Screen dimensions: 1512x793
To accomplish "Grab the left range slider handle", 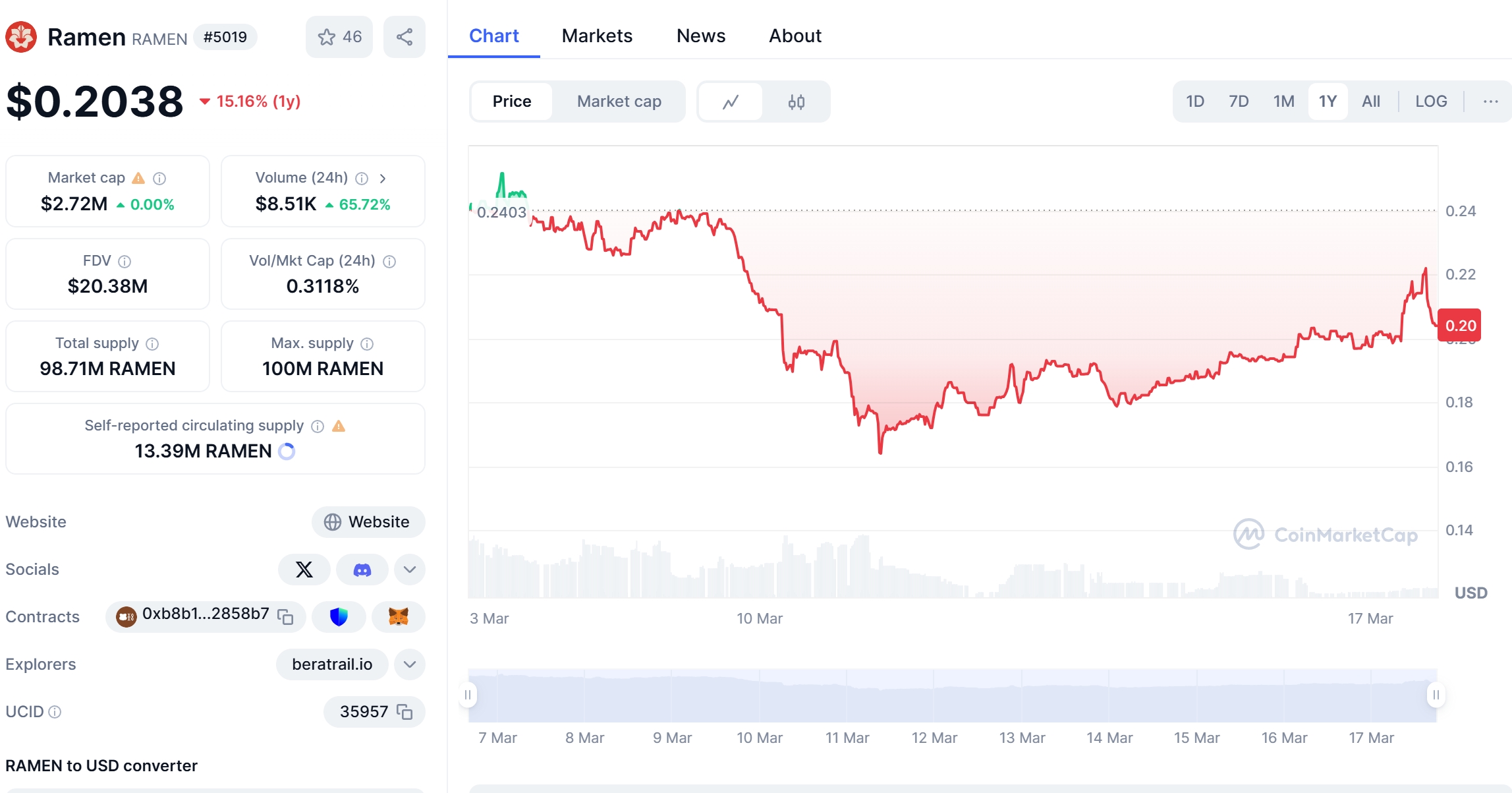I will 468,695.
